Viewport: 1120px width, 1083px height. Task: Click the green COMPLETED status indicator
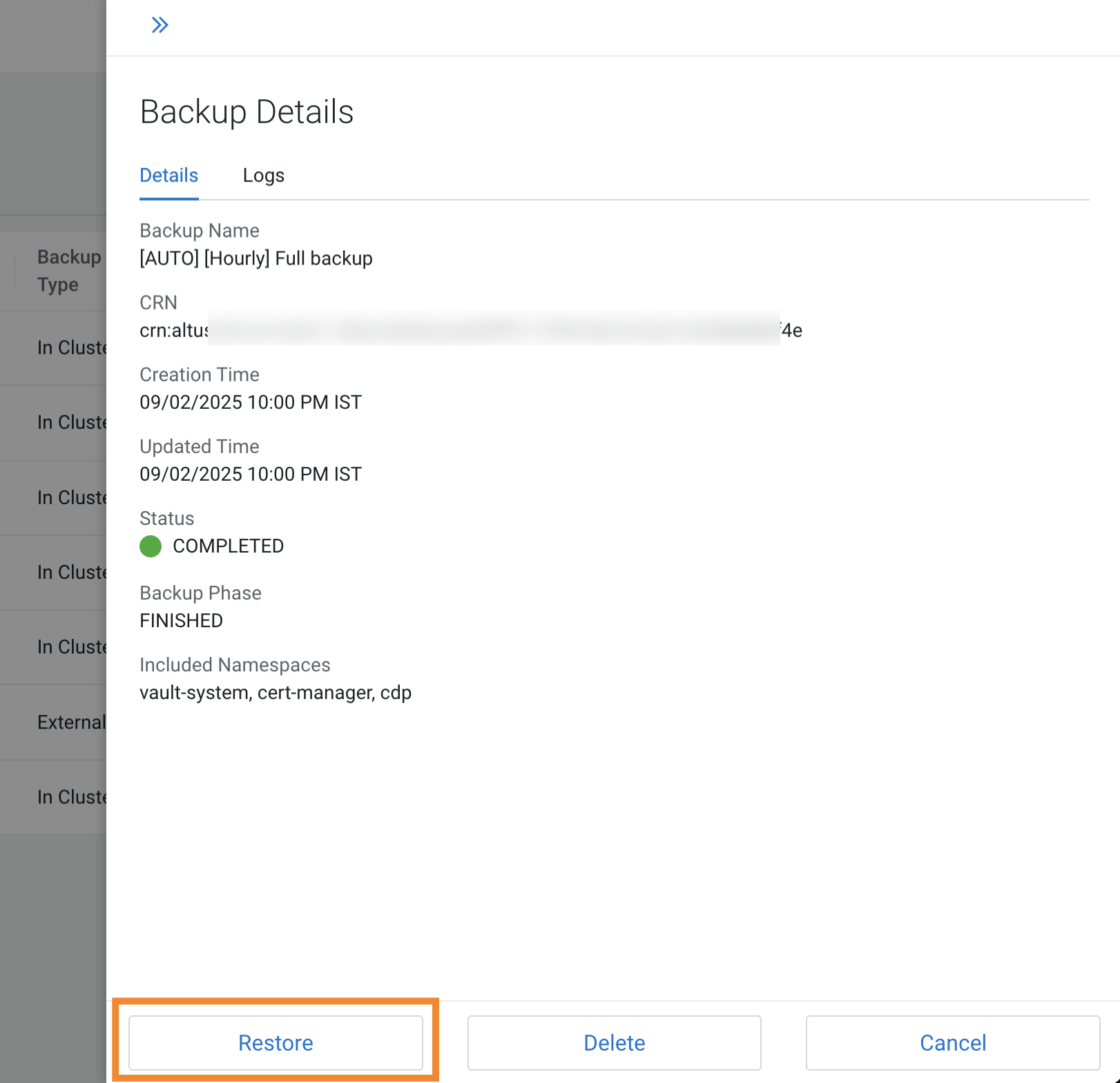tap(150, 546)
